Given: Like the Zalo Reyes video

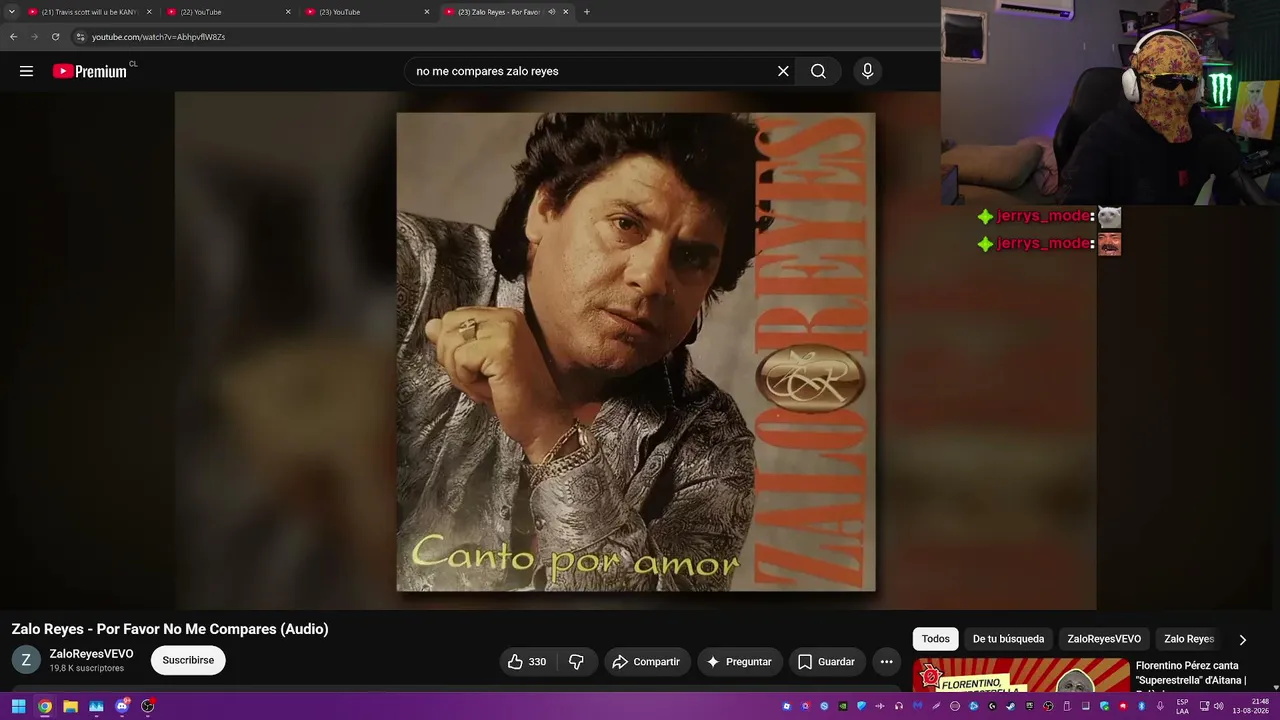Looking at the screenshot, I should (526, 661).
